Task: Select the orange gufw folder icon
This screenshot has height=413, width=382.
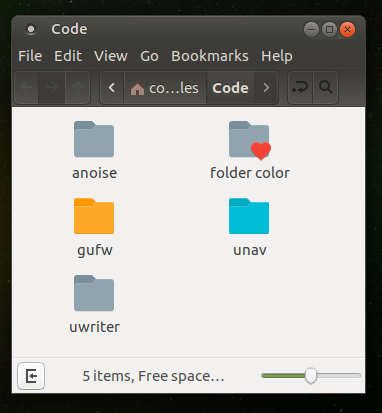Action: tap(94, 216)
